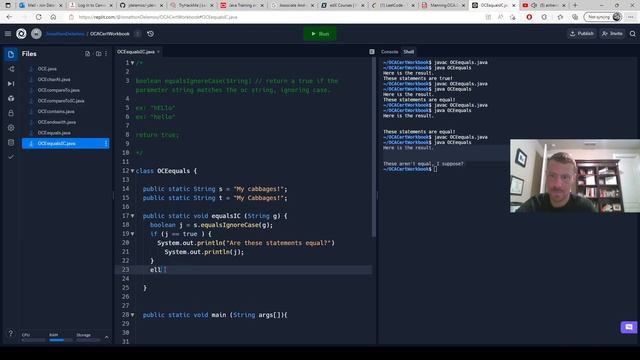Switch to the Shell tab
640x360 pixels.
click(x=409, y=52)
